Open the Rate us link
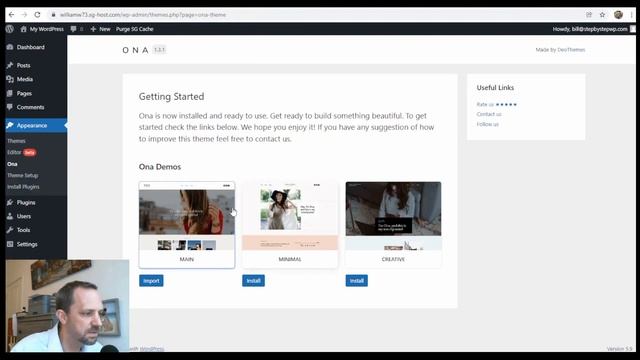The height and width of the screenshot is (360, 640). pyautogui.click(x=496, y=104)
